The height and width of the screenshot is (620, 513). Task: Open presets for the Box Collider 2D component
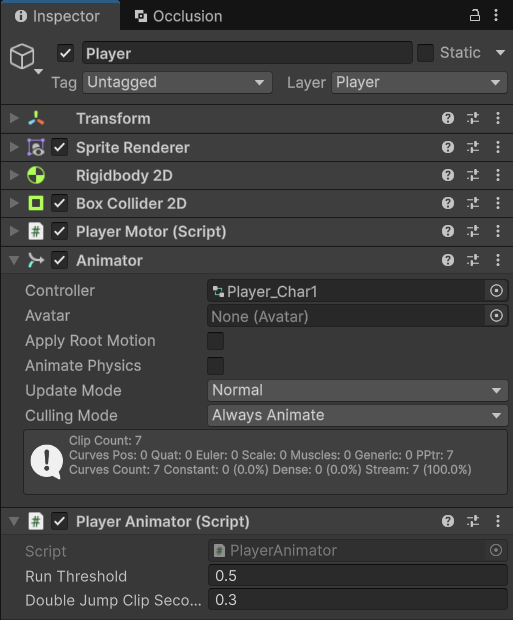pos(473,203)
